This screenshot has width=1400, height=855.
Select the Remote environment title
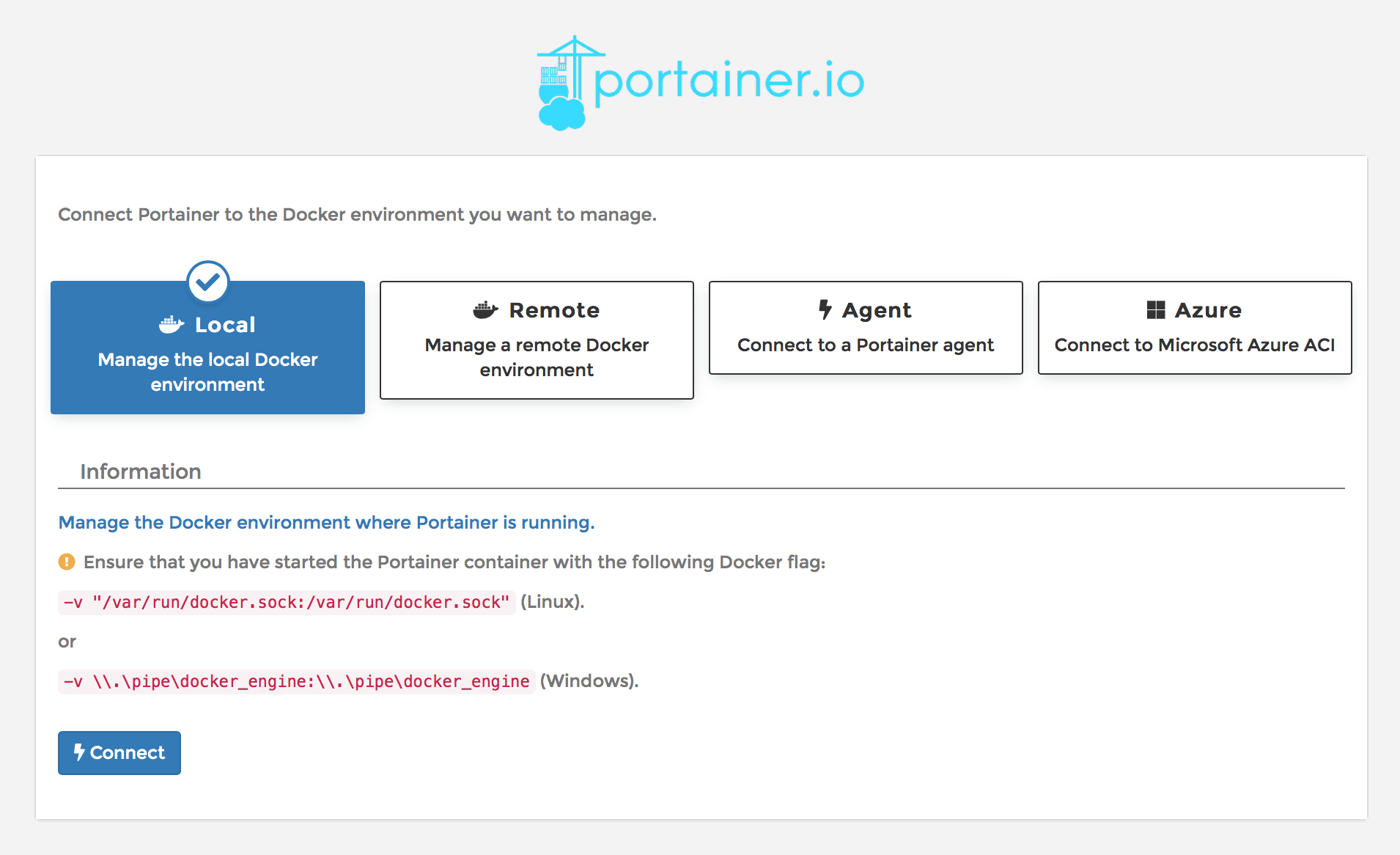pyautogui.click(x=554, y=310)
